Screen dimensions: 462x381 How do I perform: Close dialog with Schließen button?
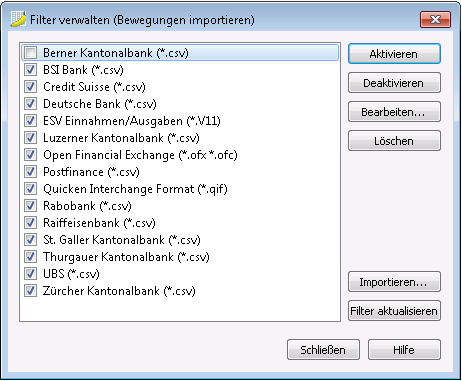click(323, 350)
